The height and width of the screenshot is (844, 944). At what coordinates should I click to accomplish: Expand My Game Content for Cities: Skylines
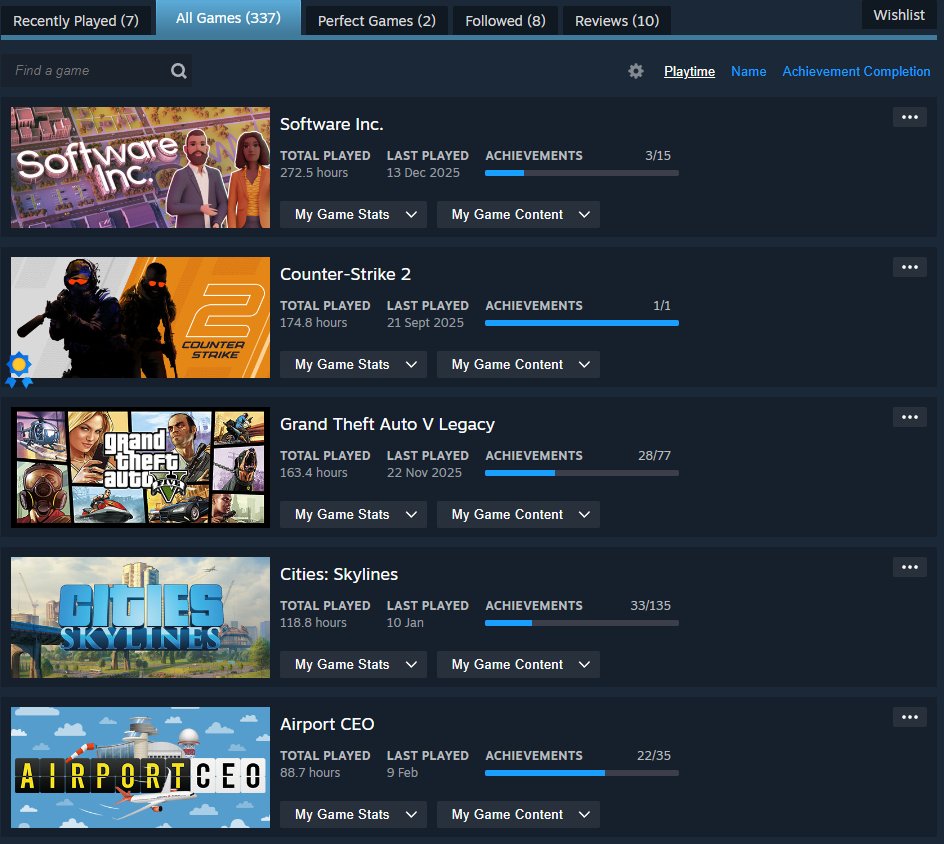tap(518, 664)
